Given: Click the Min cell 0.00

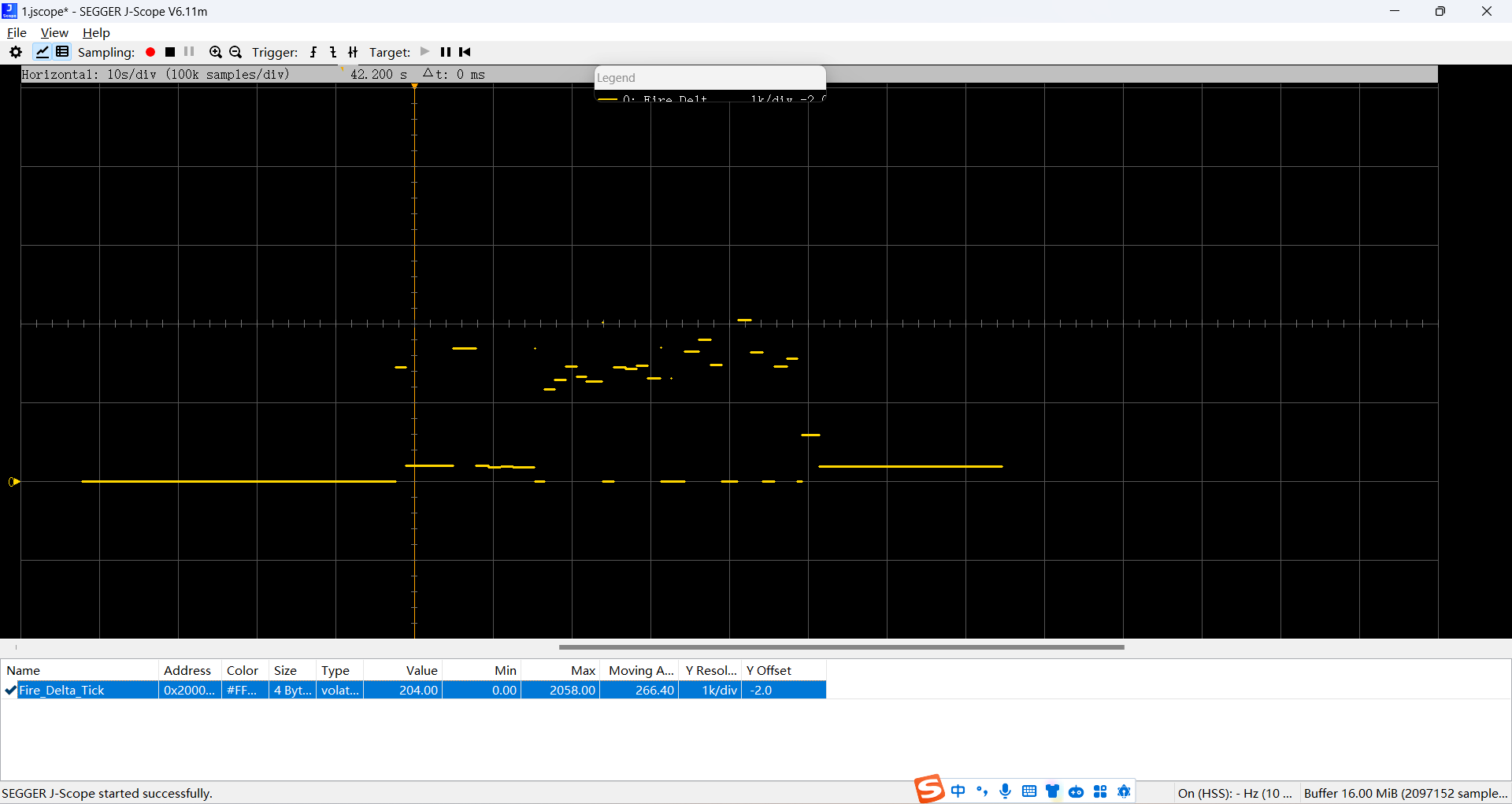Looking at the screenshot, I should point(481,690).
